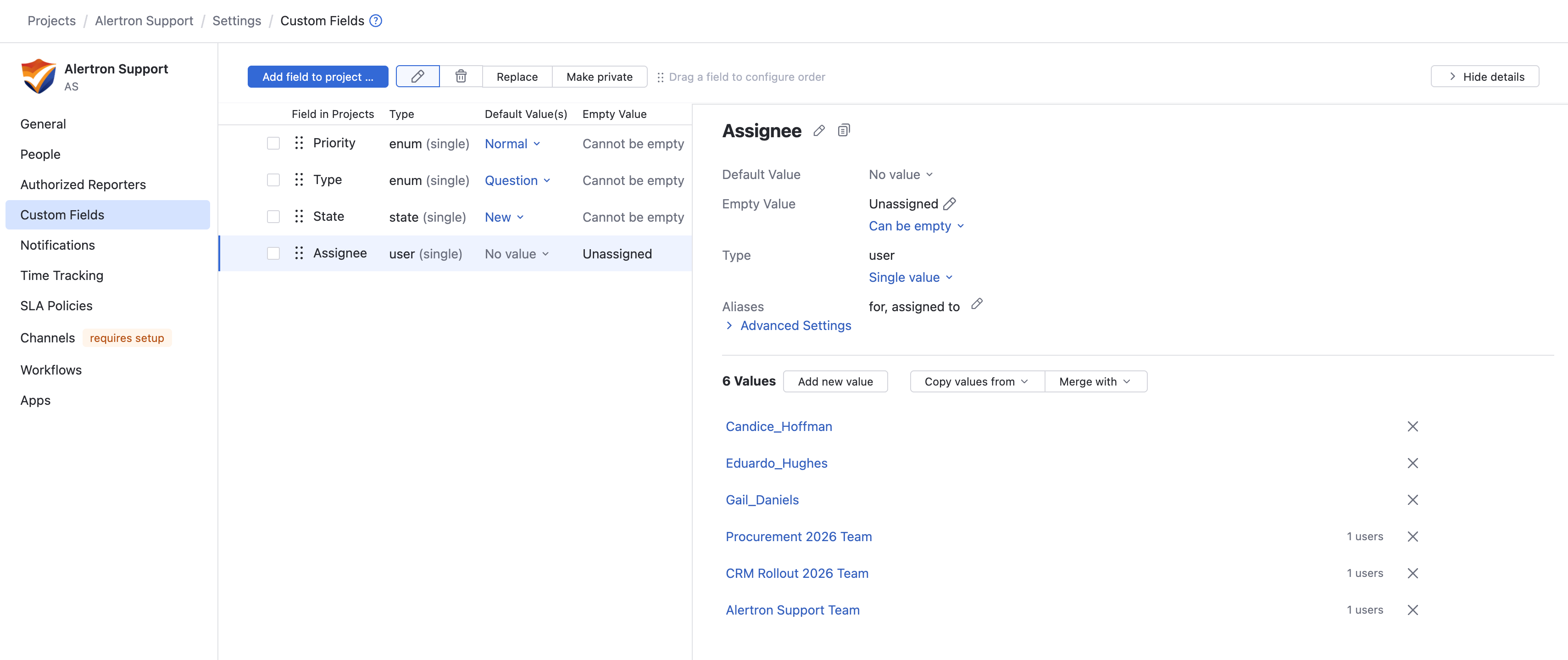The width and height of the screenshot is (1568, 660).
Task: Tick the Assignee field checkbox
Action: [273, 253]
